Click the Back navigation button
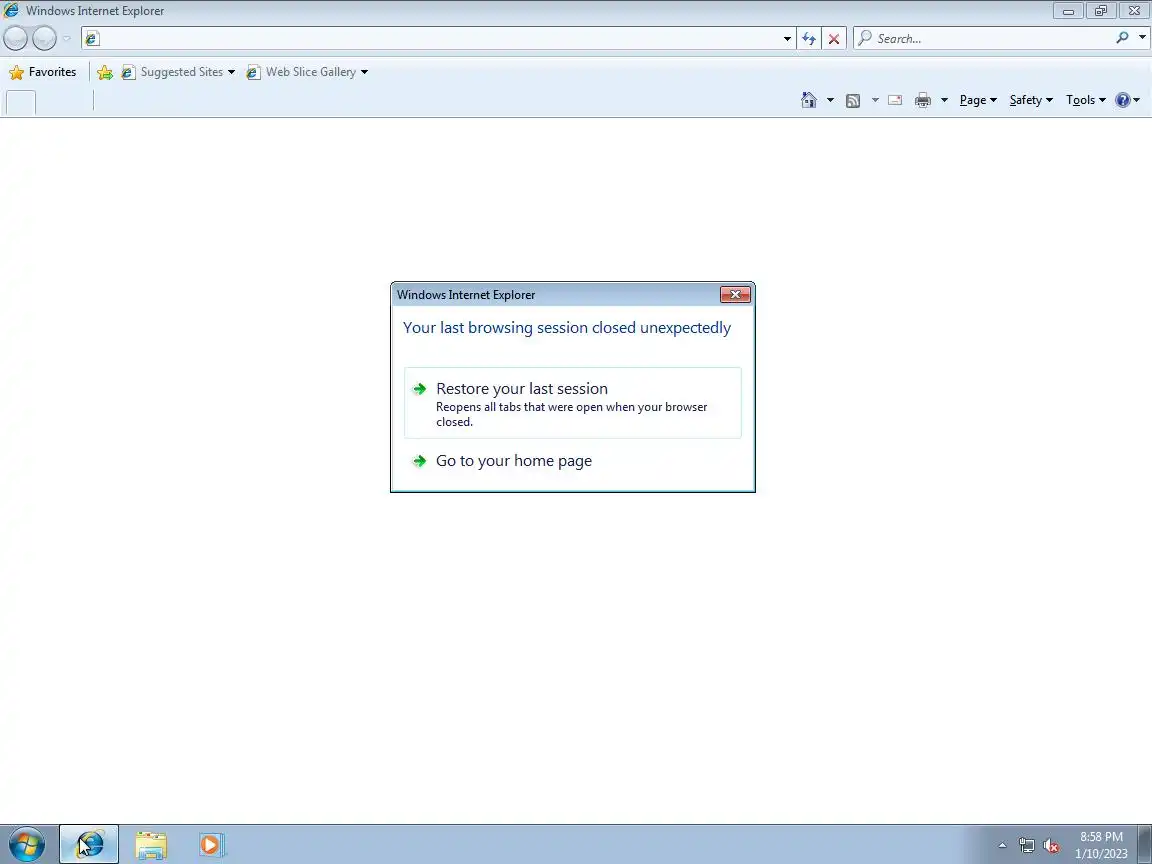1152x864 pixels. click(16, 38)
